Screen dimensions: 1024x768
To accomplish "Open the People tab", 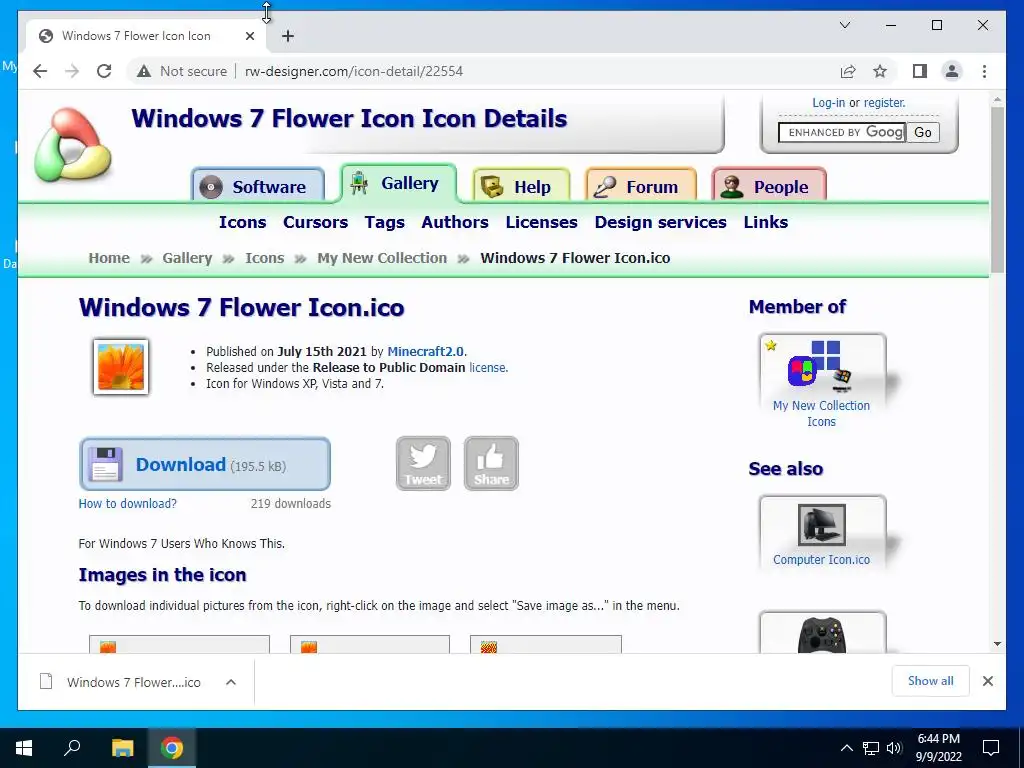I will pos(769,187).
